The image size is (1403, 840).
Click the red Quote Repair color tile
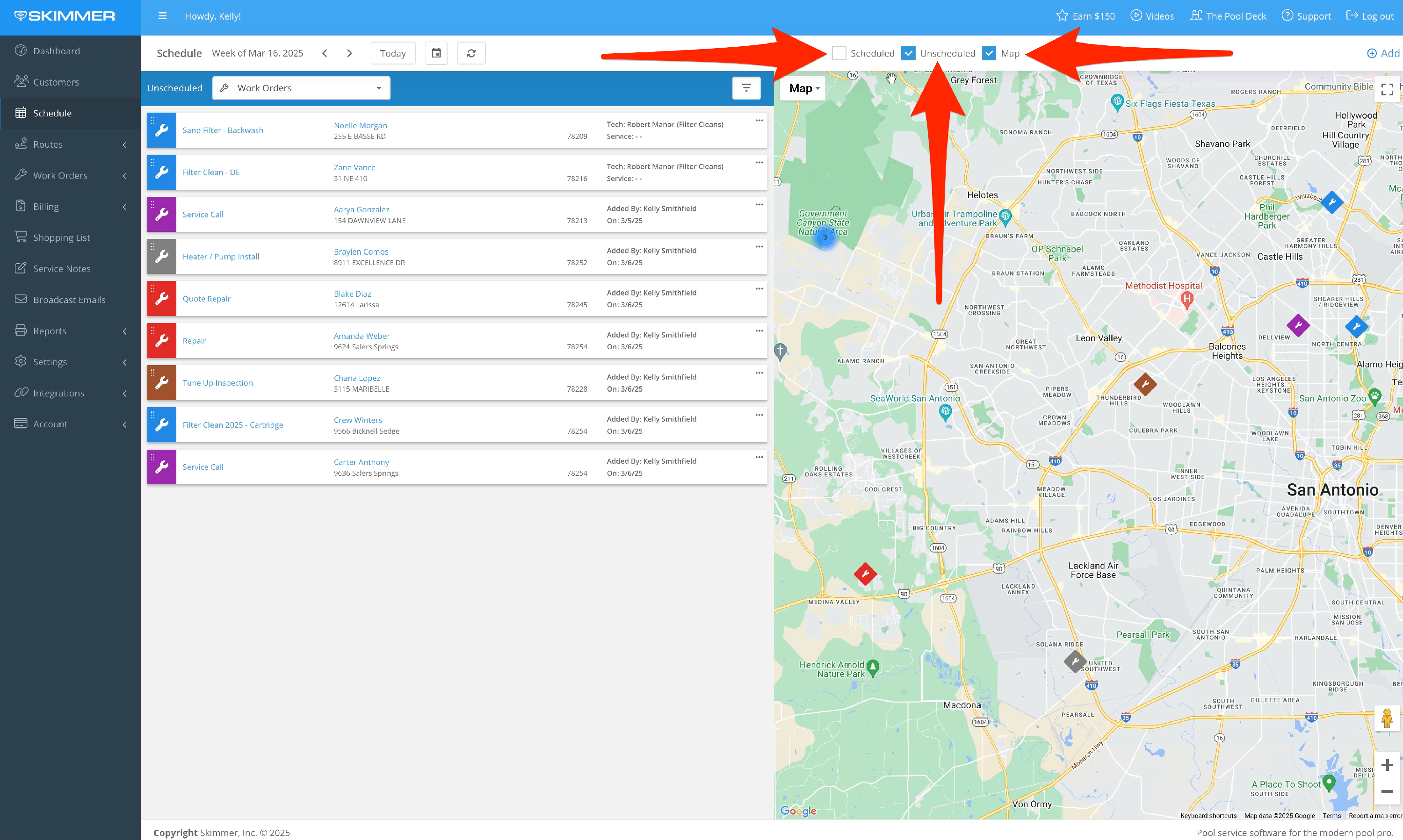click(161, 298)
